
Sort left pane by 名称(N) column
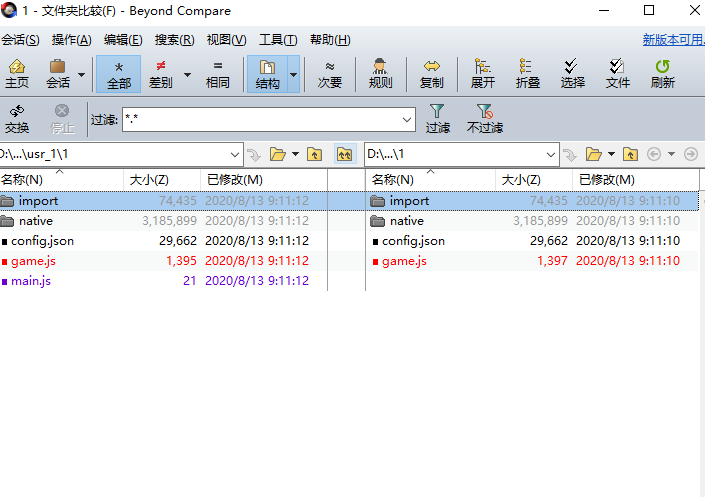point(62,180)
